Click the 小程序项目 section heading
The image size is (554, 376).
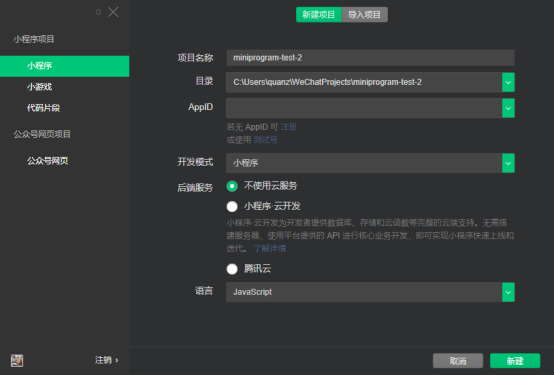pos(34,39)
